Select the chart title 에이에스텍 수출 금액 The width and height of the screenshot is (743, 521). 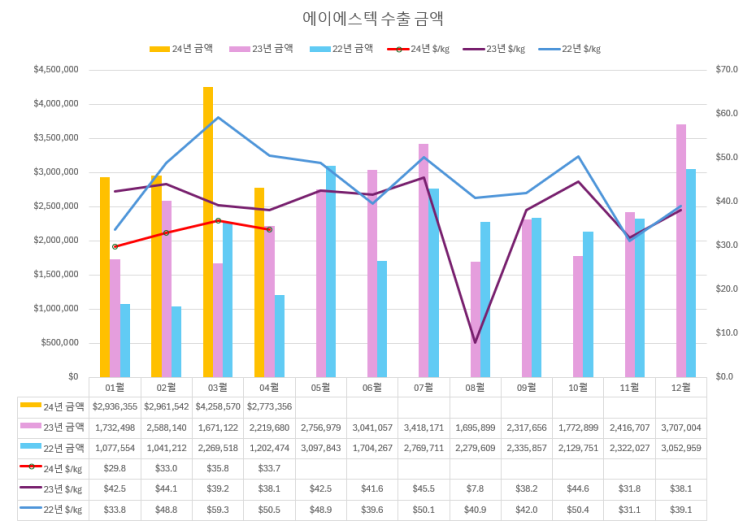pos(372,18)
